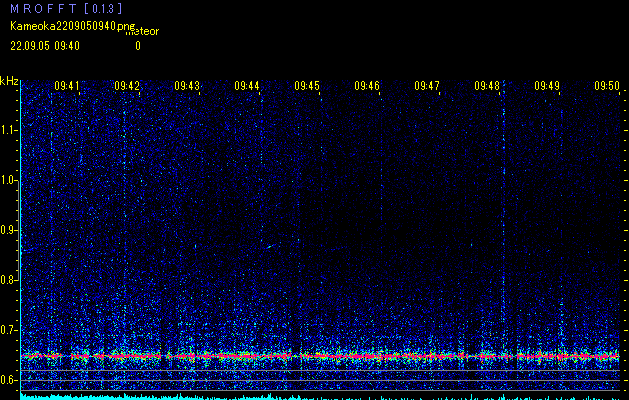
Task: Select the Kameoka2209050940.png filename
Action: [71, 26]
